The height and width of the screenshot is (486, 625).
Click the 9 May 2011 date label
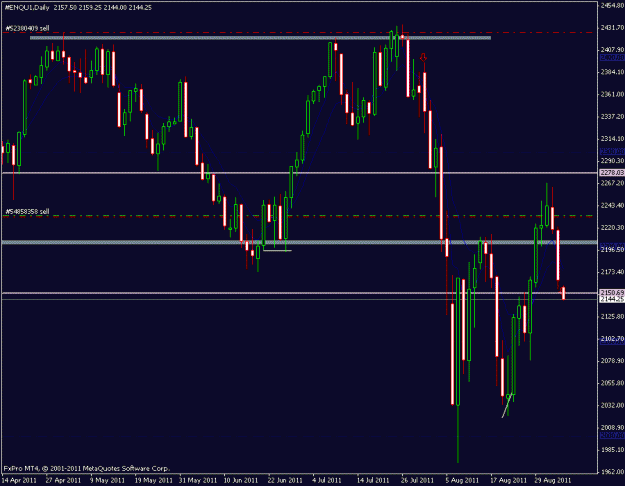pyautogui.click(x=107, y=480)
